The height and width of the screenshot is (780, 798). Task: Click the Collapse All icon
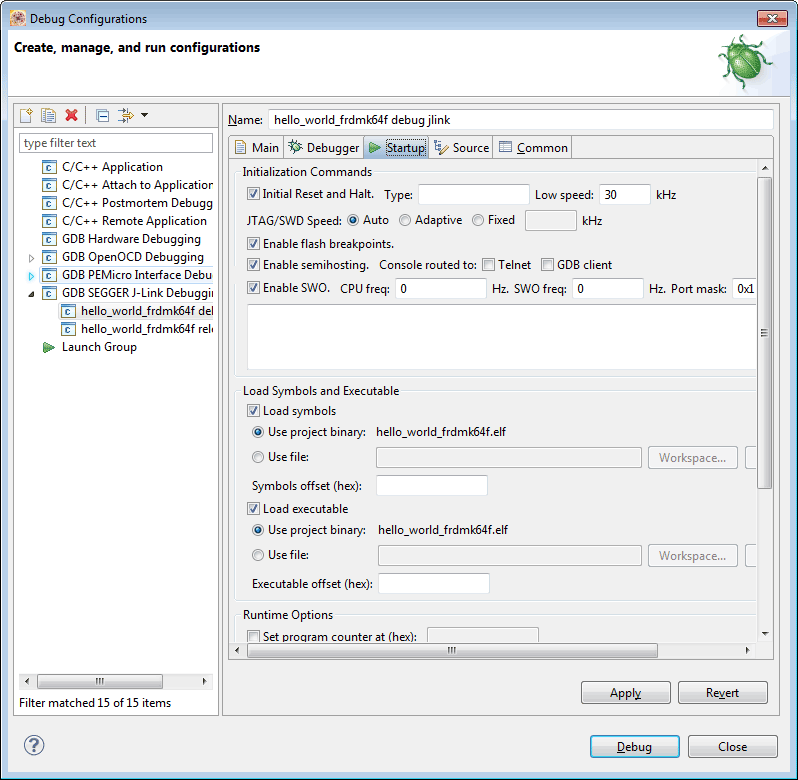tap(102, 116)
